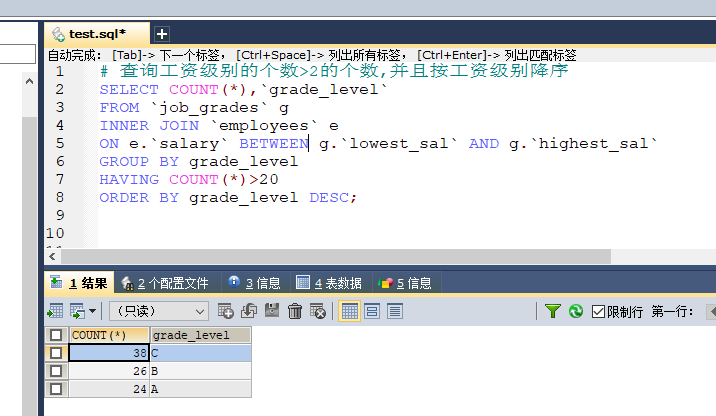Viewport: 716px width, 416px height.
Task: Click the export result grid icon
Action: click(x=56, y=311)
